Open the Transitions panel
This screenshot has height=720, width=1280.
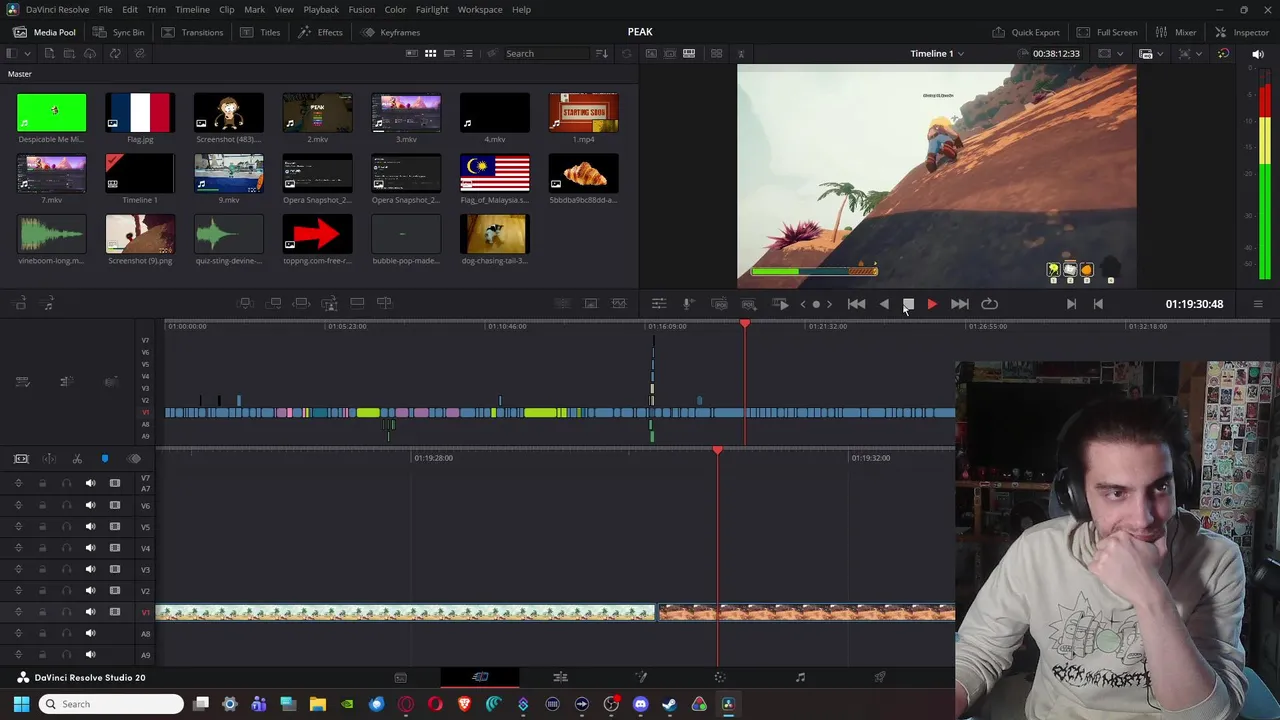pyautogui.click(x=193, y=32)
